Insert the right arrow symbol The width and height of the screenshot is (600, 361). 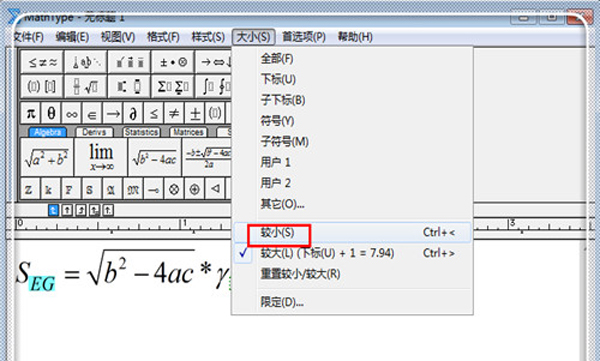113,113
